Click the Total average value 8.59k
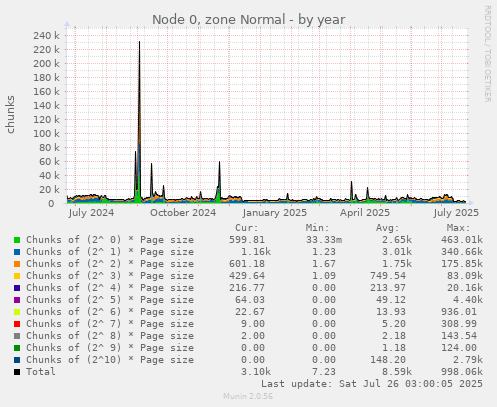497x407 pixels. click(x=397, y=372)
